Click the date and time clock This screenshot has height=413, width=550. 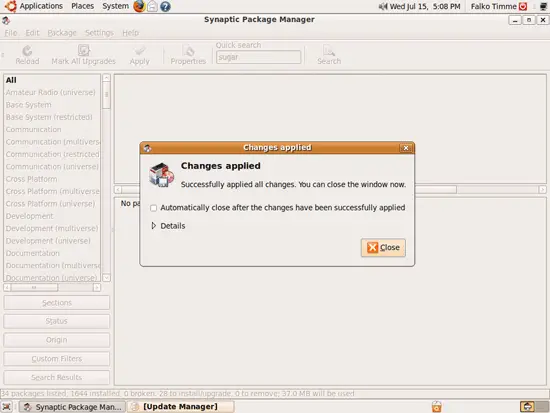coord(425,6)
